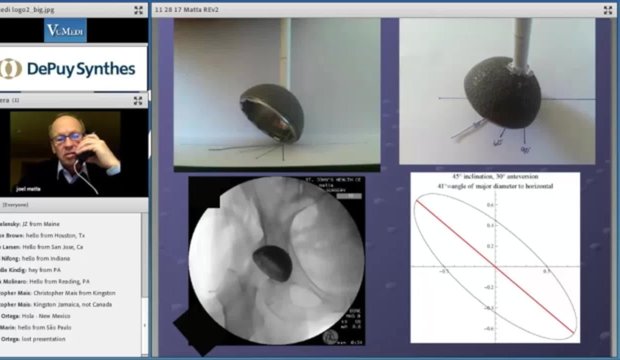Click the acetabular cup photo at top left
Viewport: 620px width, 360px height.
277,95
